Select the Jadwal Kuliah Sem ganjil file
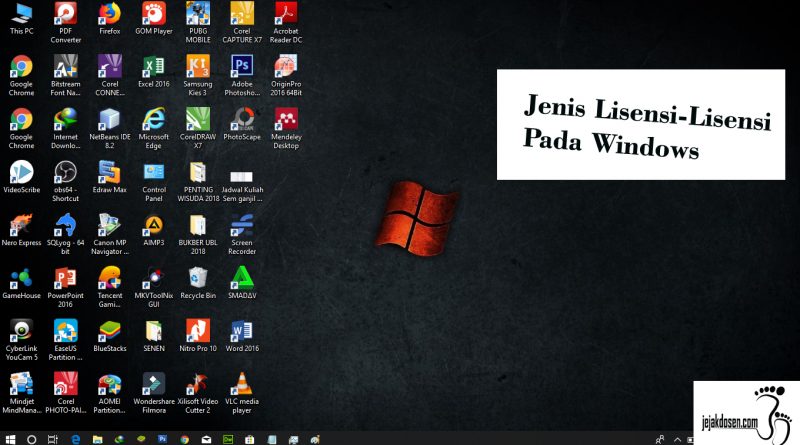 point(242,185)
